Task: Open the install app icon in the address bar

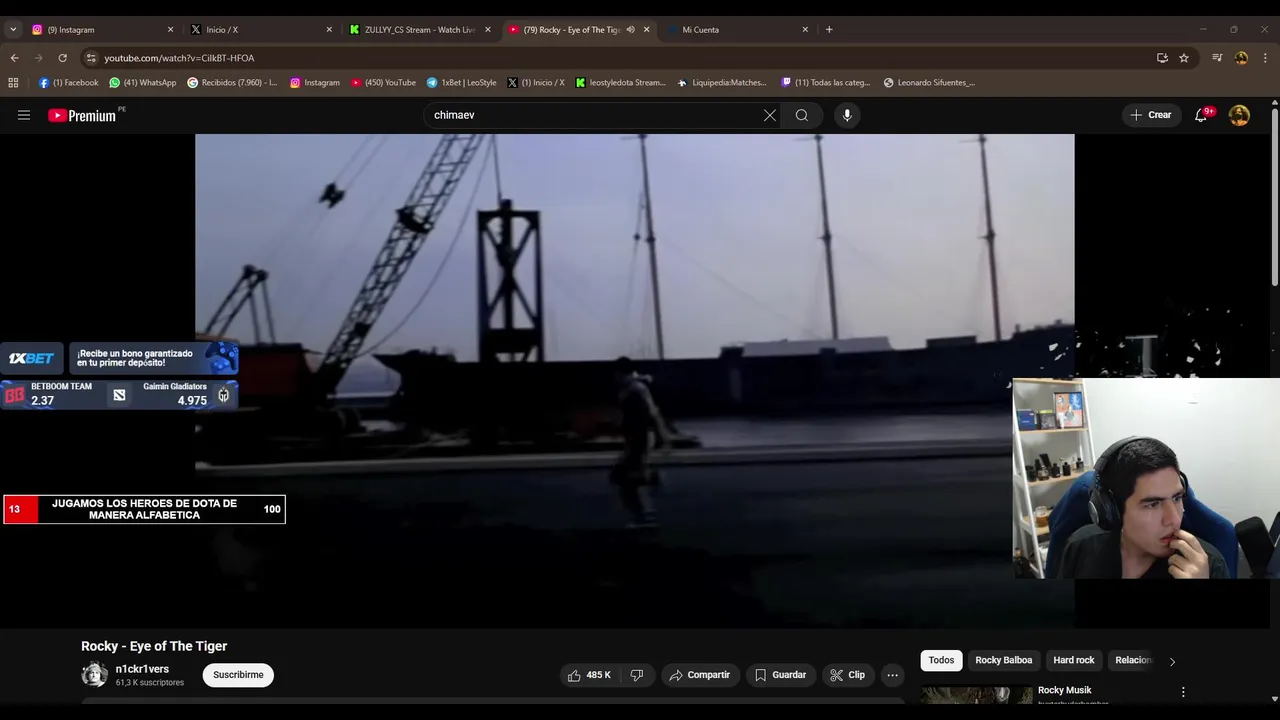Action: point(1162,58)
